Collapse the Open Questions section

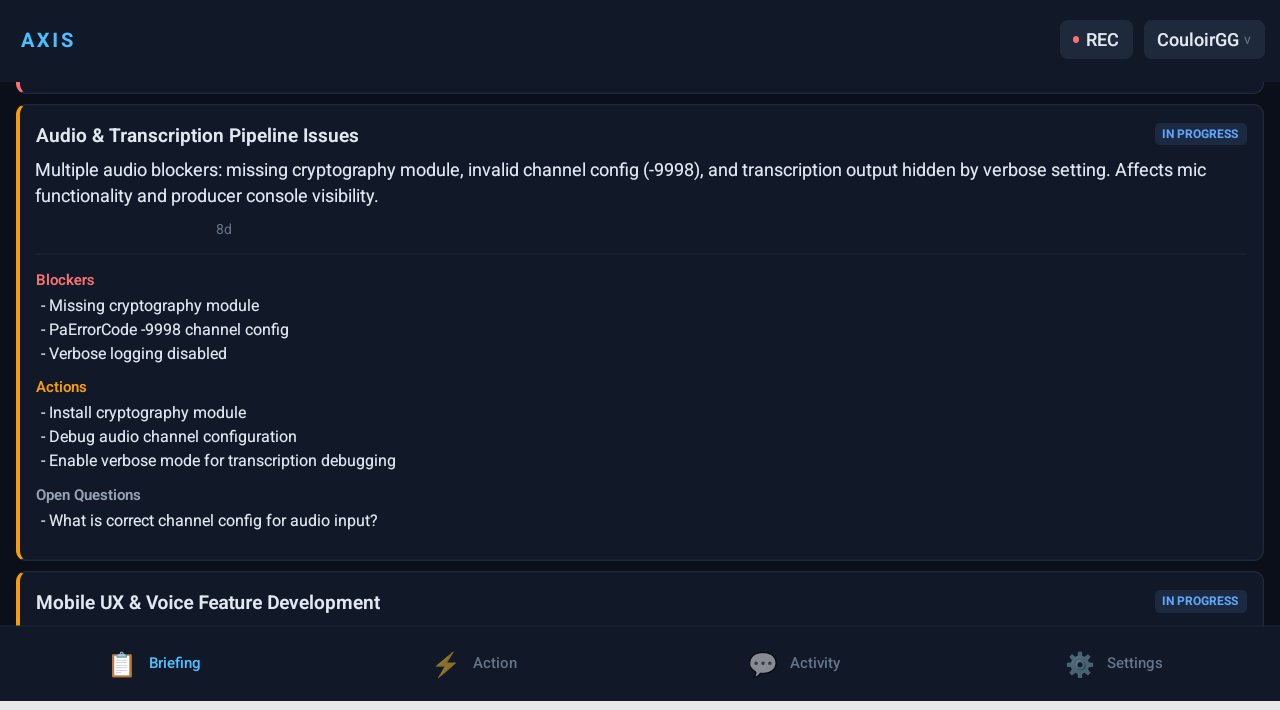[x=88, y=495]
